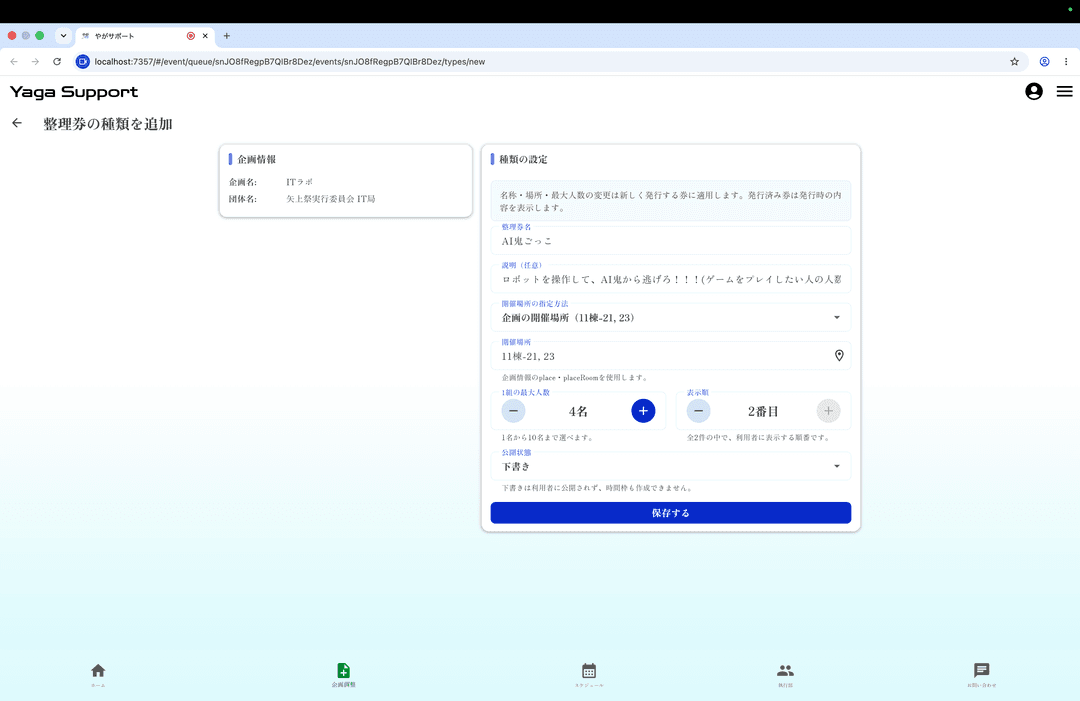
Task: Open the hamburger menu
Action: (x=1065, y=91)
